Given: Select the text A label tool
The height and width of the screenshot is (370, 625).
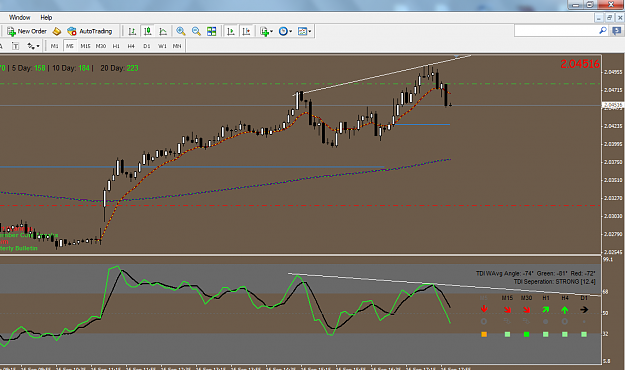Looking at the screenshot, I should [1, 46].
